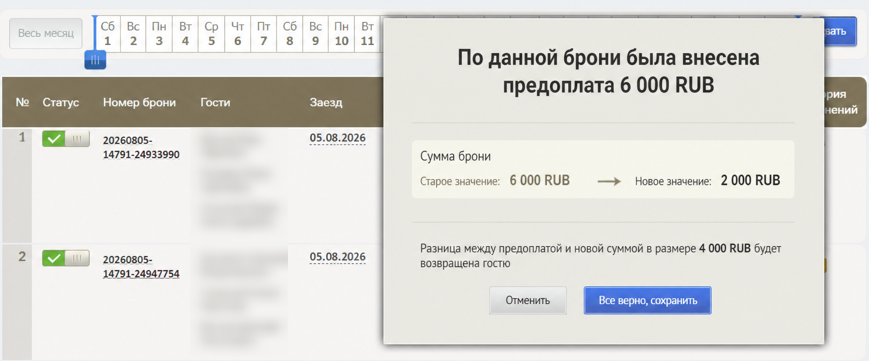
Task: Click the blue date range slider handle
Action: coord(95,60)
